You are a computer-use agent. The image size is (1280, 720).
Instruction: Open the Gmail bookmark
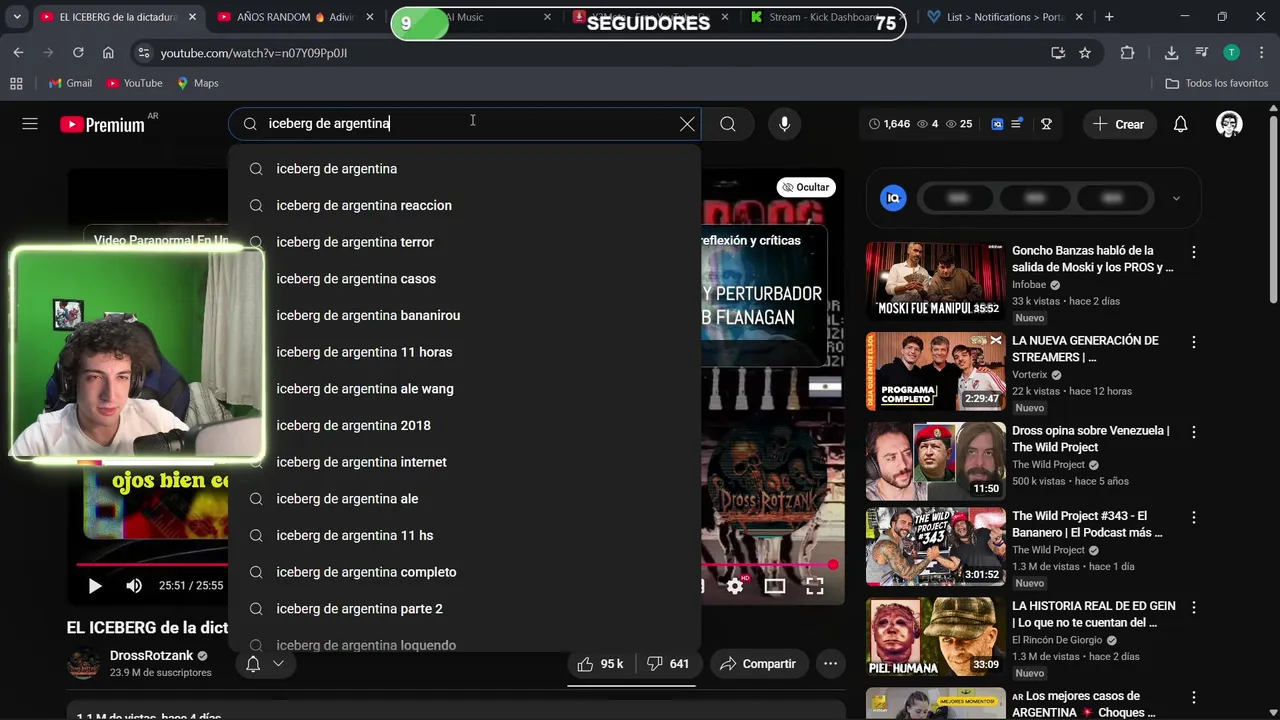click(x=70, y=83)
